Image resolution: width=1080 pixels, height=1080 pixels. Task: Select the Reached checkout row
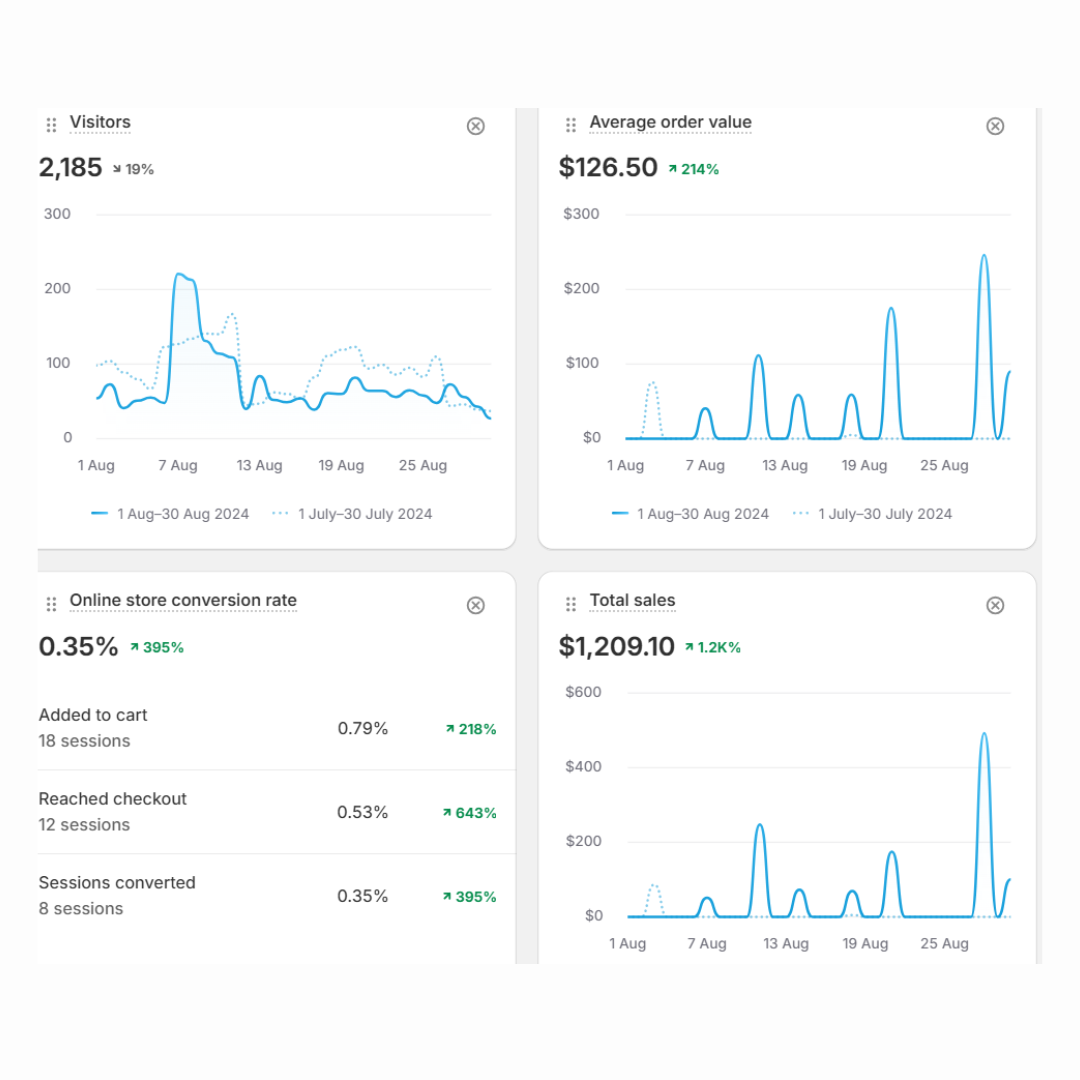coord(276,812)
